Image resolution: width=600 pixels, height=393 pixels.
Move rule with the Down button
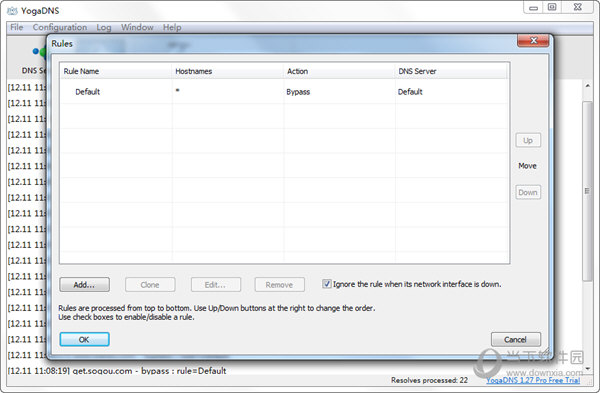pos(528,192)
